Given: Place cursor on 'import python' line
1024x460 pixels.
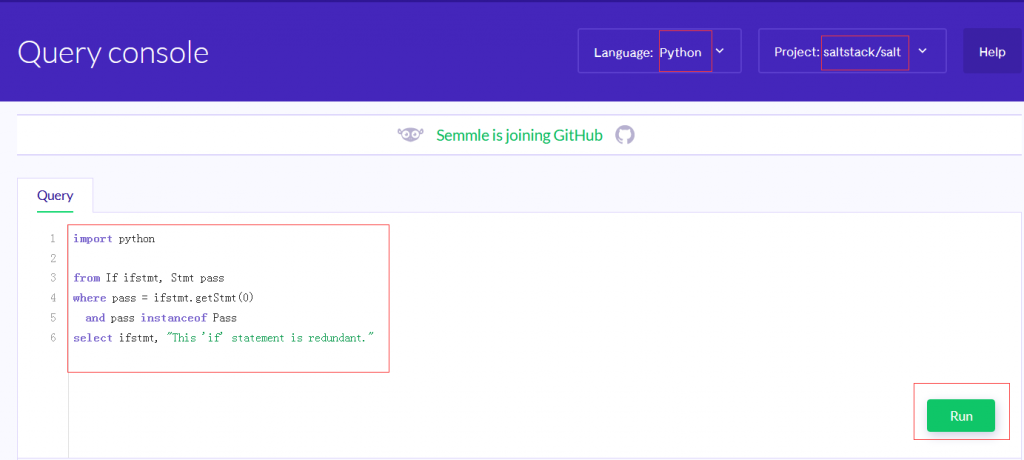Looking at the screenshot, I should (x=114, y=239).
